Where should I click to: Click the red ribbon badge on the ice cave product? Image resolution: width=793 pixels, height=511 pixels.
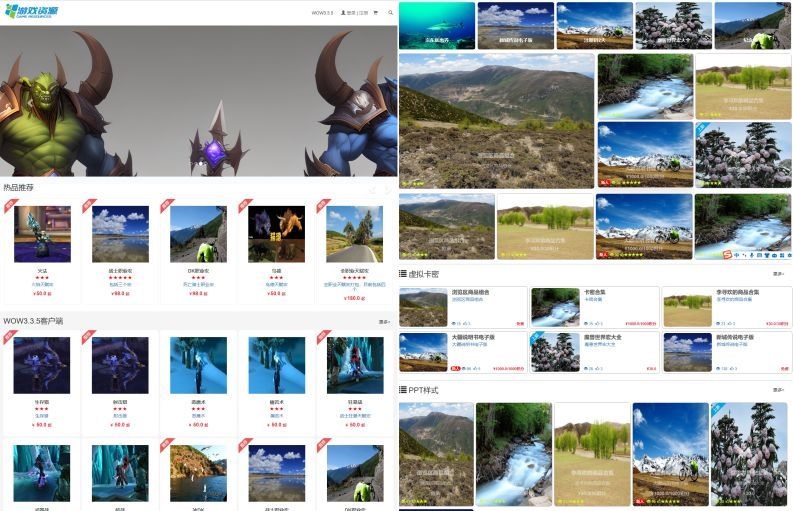[323, 336]
